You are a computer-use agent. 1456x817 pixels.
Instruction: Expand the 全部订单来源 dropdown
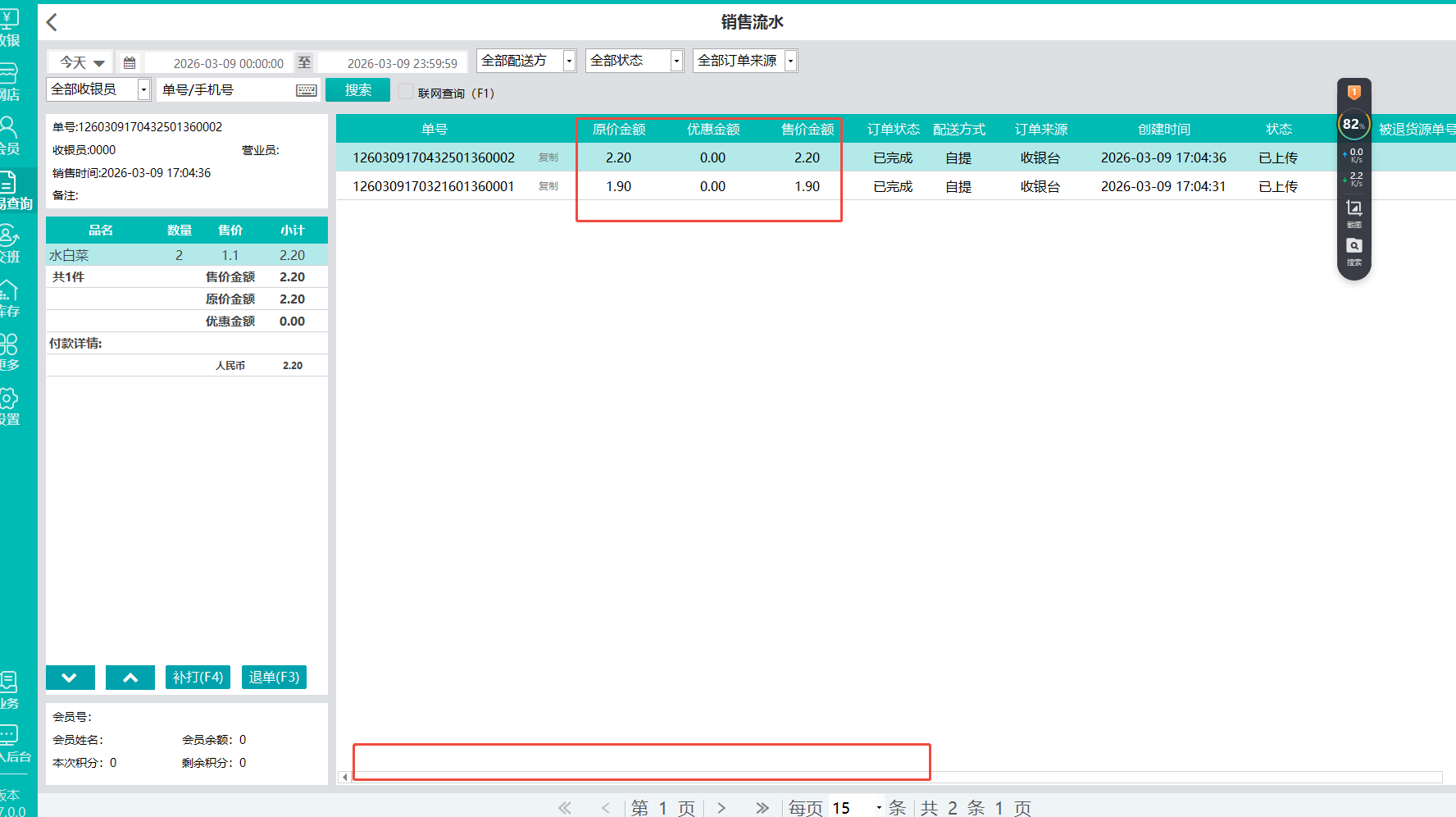745,61
